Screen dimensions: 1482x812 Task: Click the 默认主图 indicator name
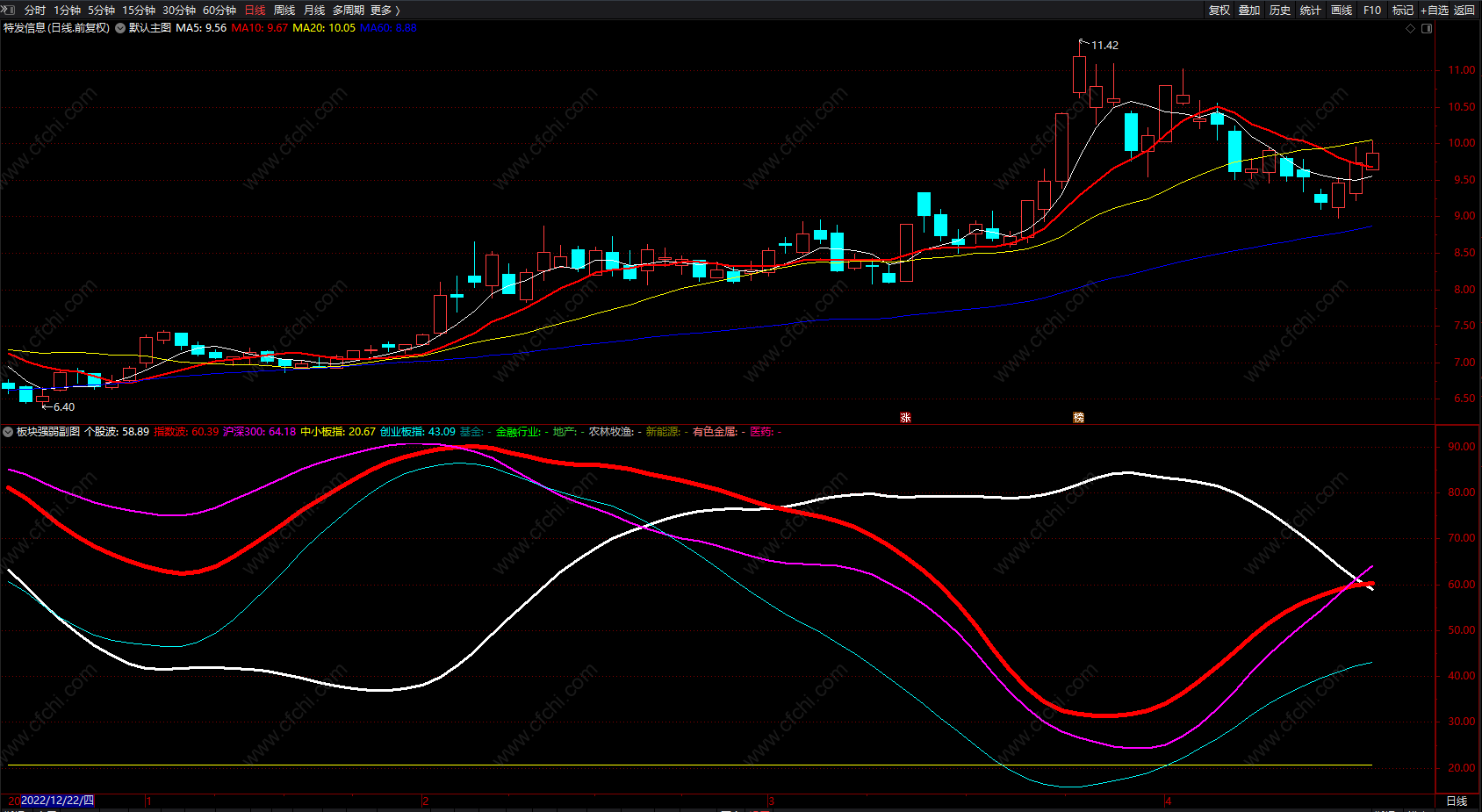pyautogui.click(x=150, y=28)
